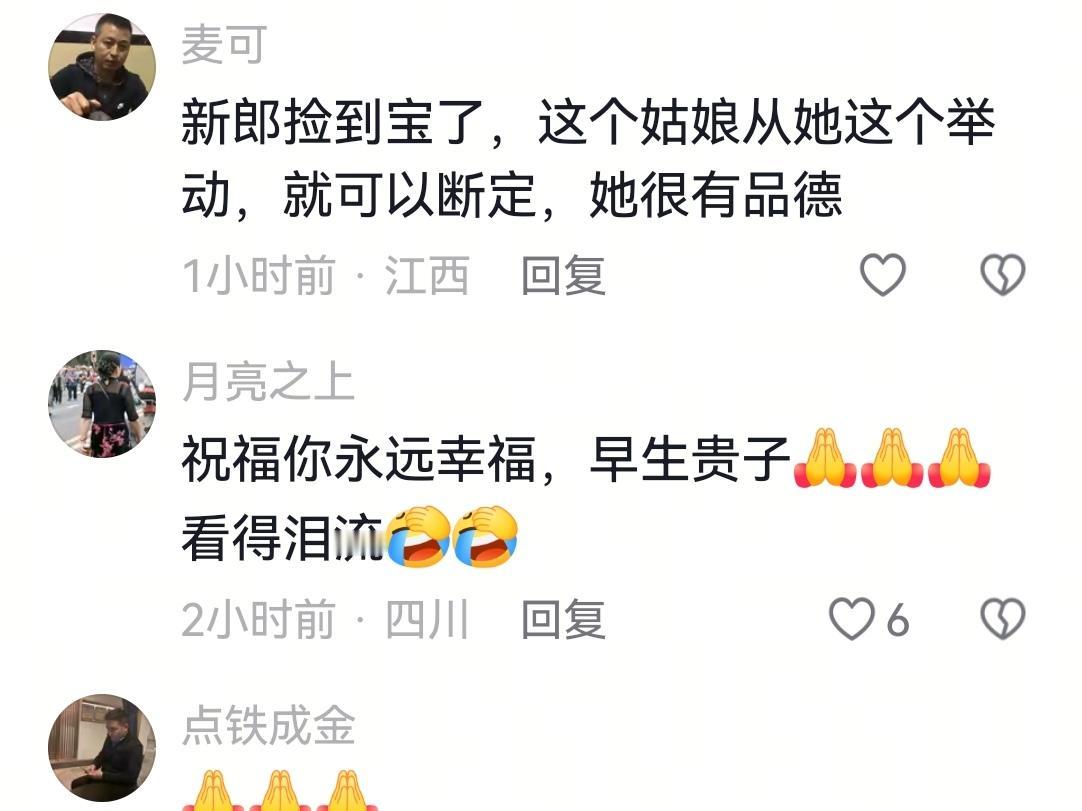The height and width of the screenshot is (811, 1082).
Task: Tap the like count 6
Action: tap(897, 620)
